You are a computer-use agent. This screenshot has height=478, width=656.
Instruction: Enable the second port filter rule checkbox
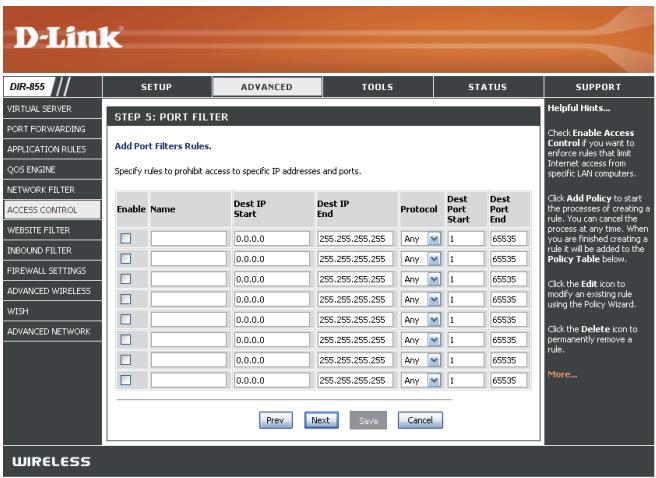point(126,258)
